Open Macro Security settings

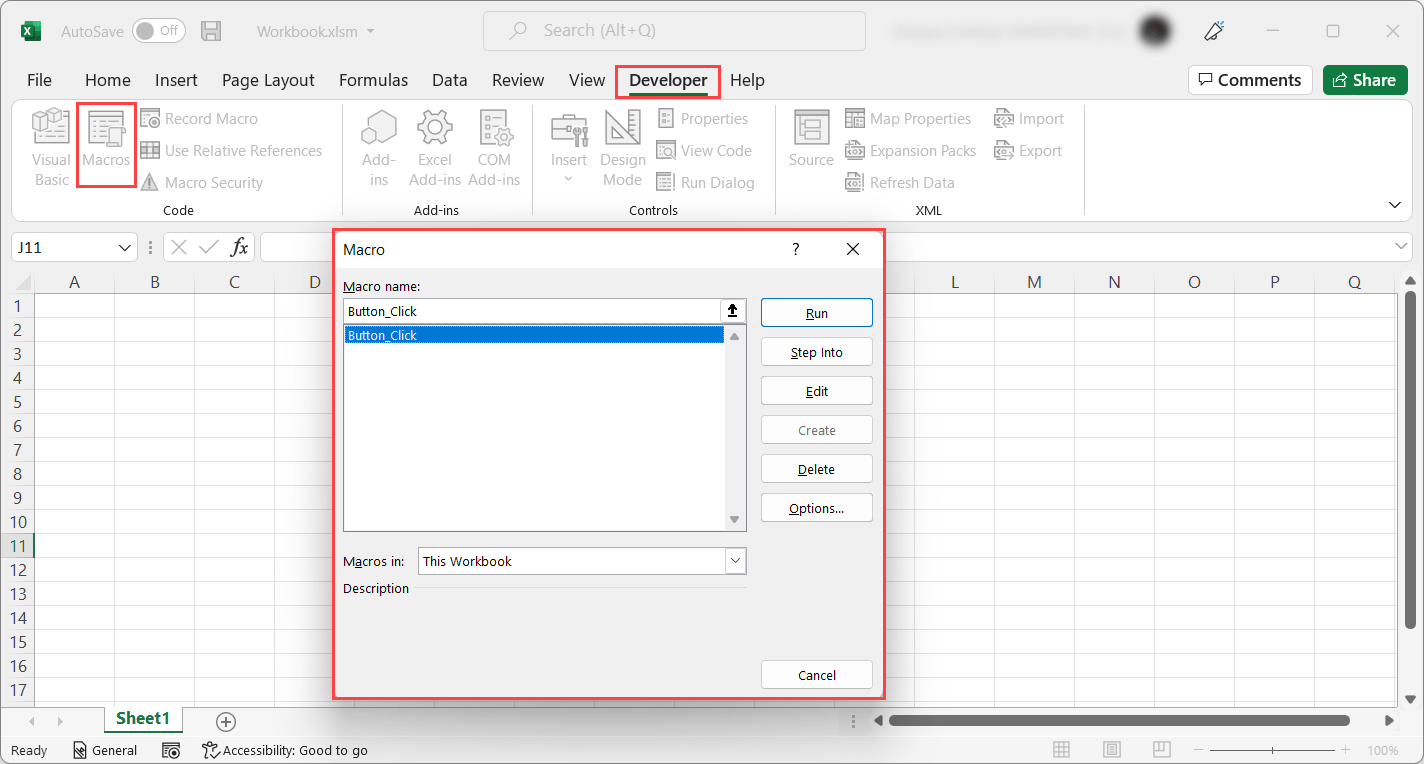pyautogui.click(x=150, y=182)
